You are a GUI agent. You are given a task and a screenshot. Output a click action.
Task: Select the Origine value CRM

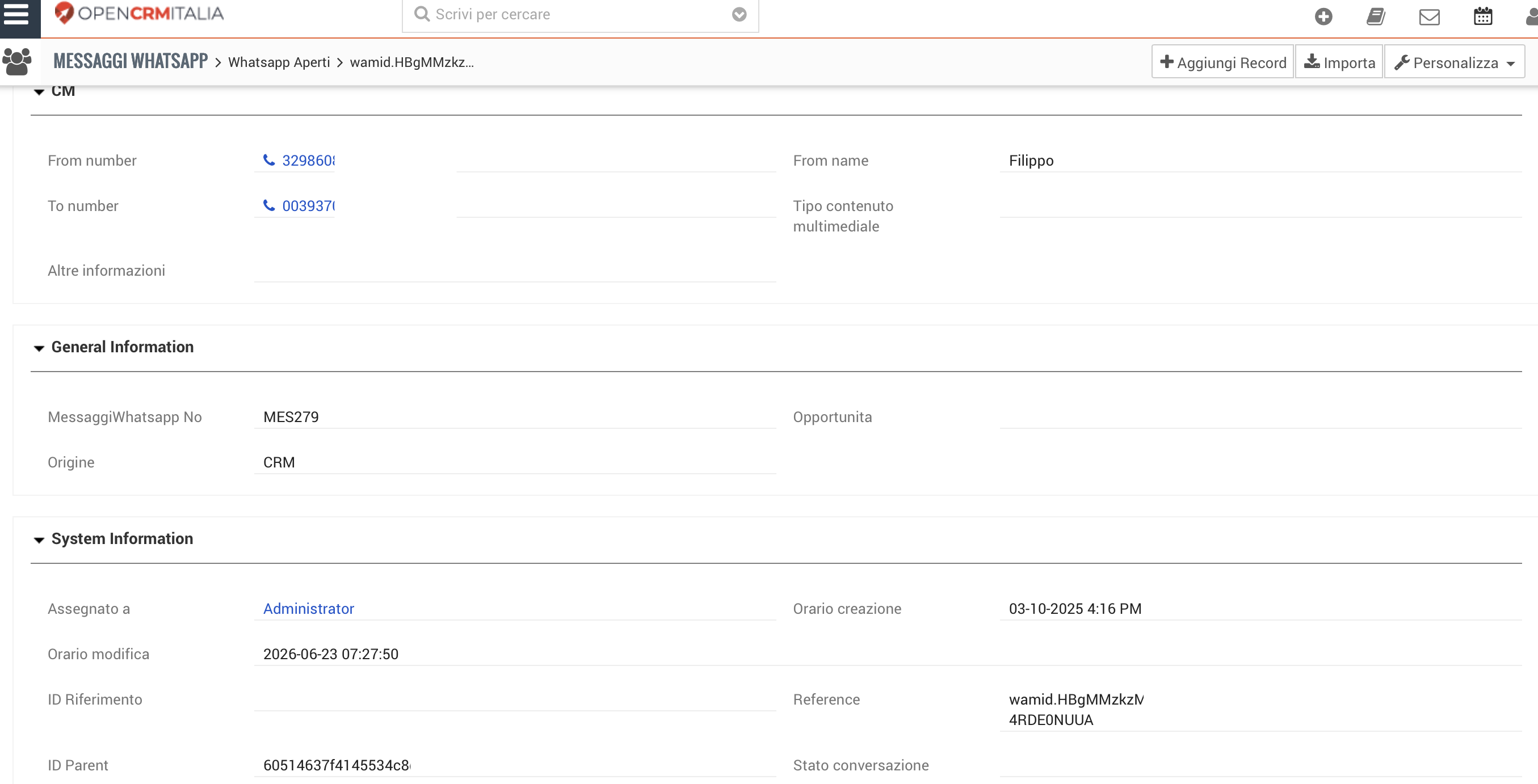[x=279, y=462]
